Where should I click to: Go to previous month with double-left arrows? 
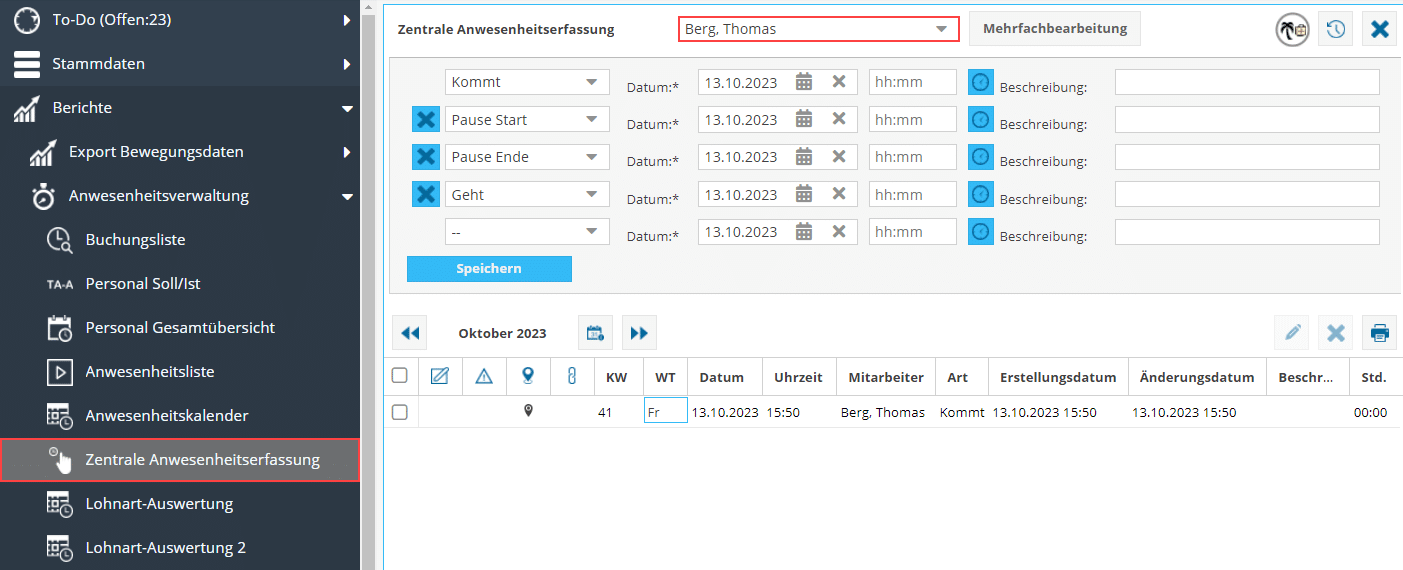click(410, 333)
